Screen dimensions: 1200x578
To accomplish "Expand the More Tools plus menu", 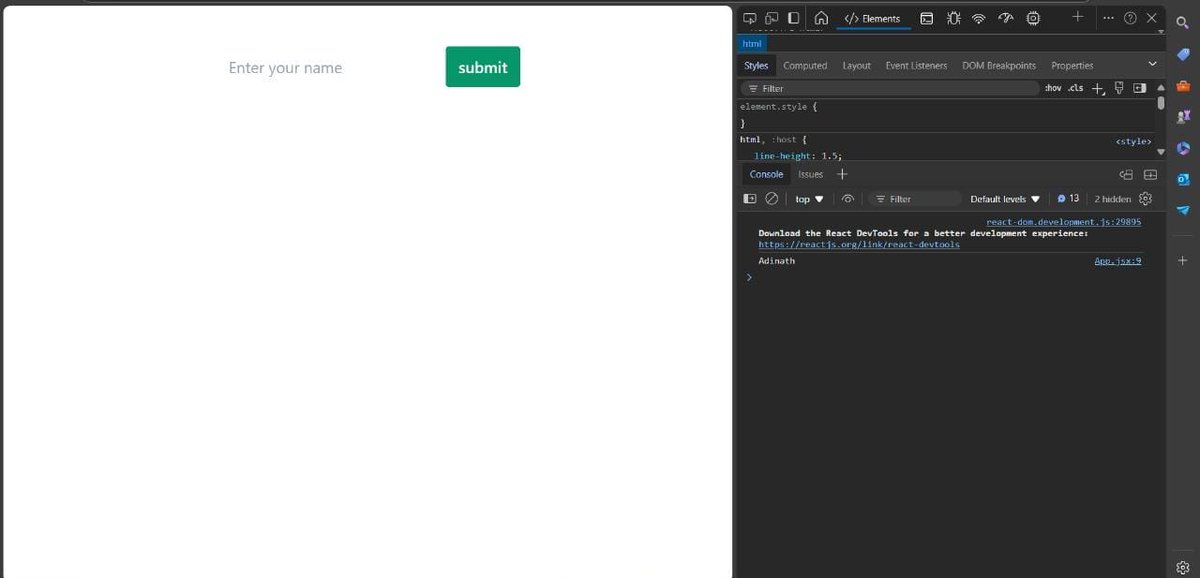I will coord(1077,17).
